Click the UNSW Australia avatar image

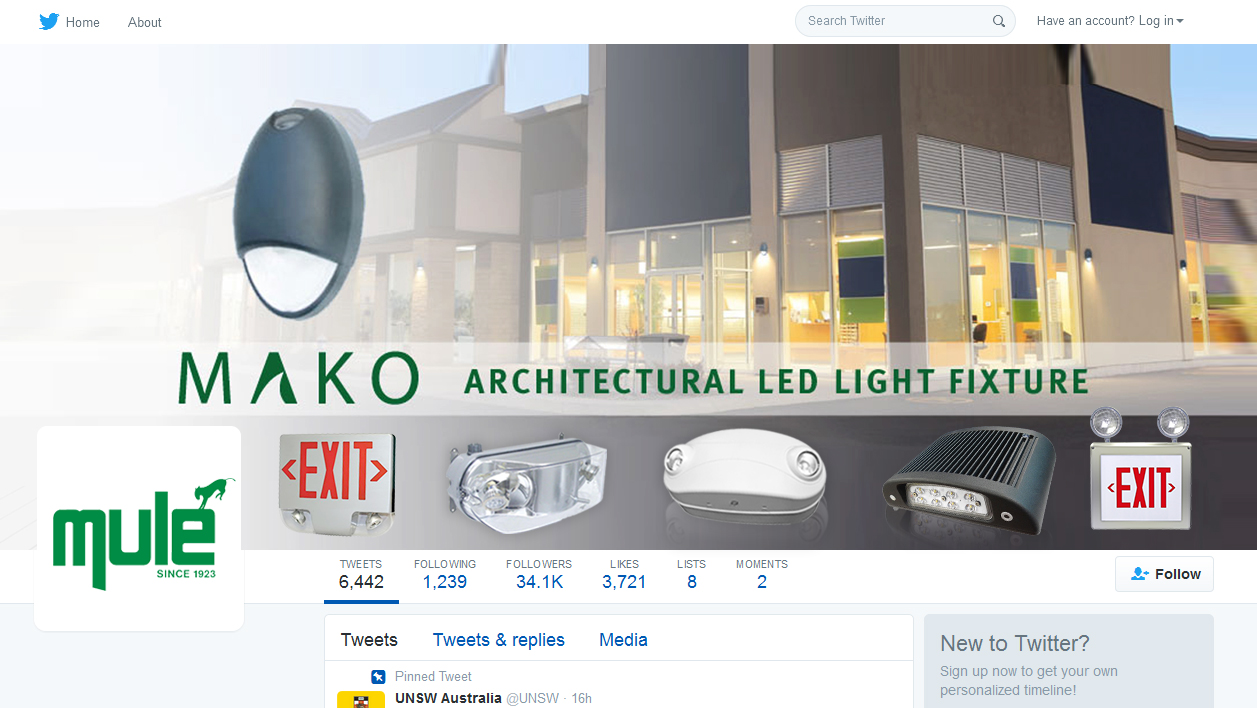(361, 699)
